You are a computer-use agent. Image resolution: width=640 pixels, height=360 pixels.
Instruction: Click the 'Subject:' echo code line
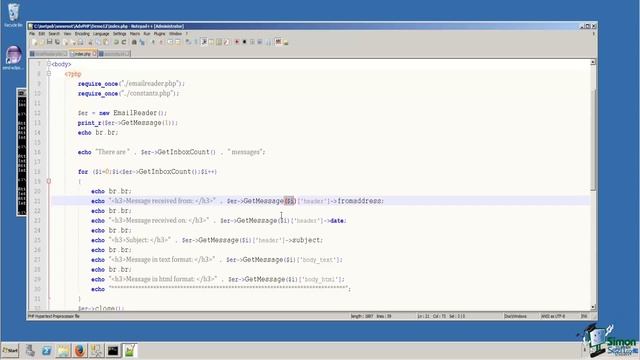(207, 240)
